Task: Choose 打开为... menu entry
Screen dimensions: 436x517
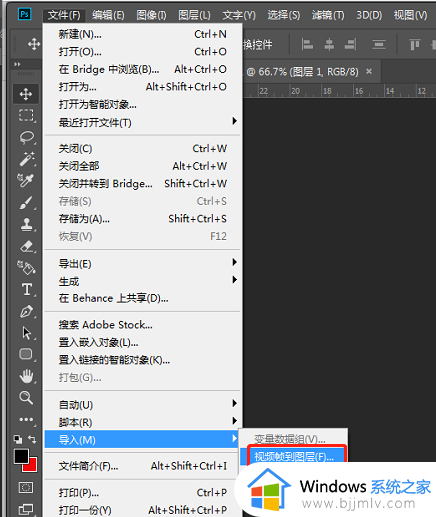Action: 143,87
